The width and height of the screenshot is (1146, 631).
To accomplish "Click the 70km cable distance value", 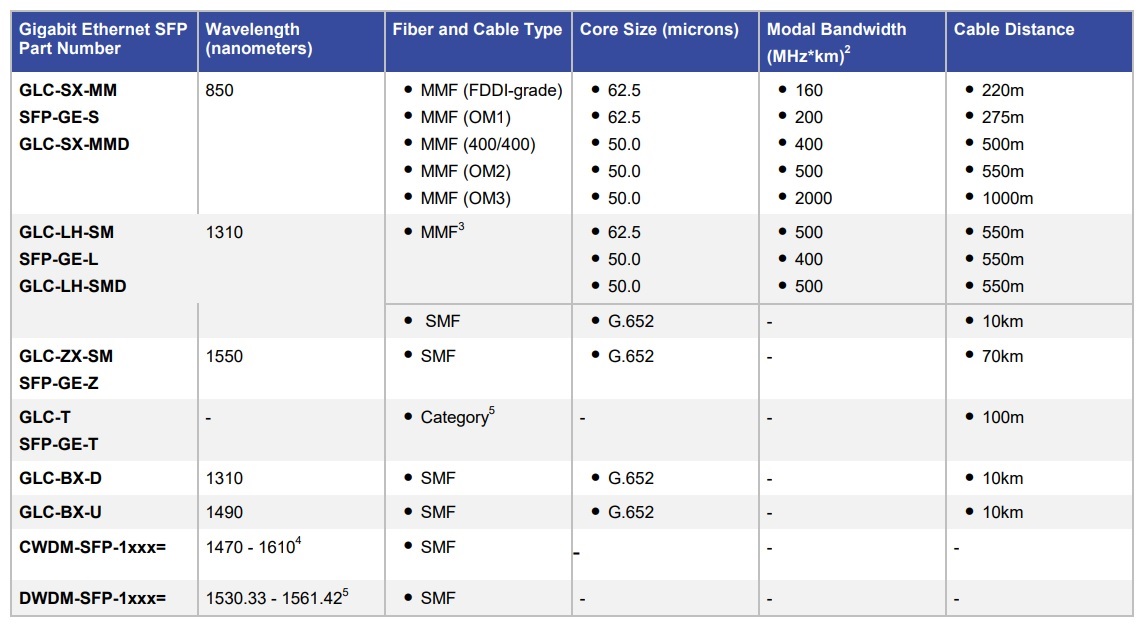I will [1003, 356].
